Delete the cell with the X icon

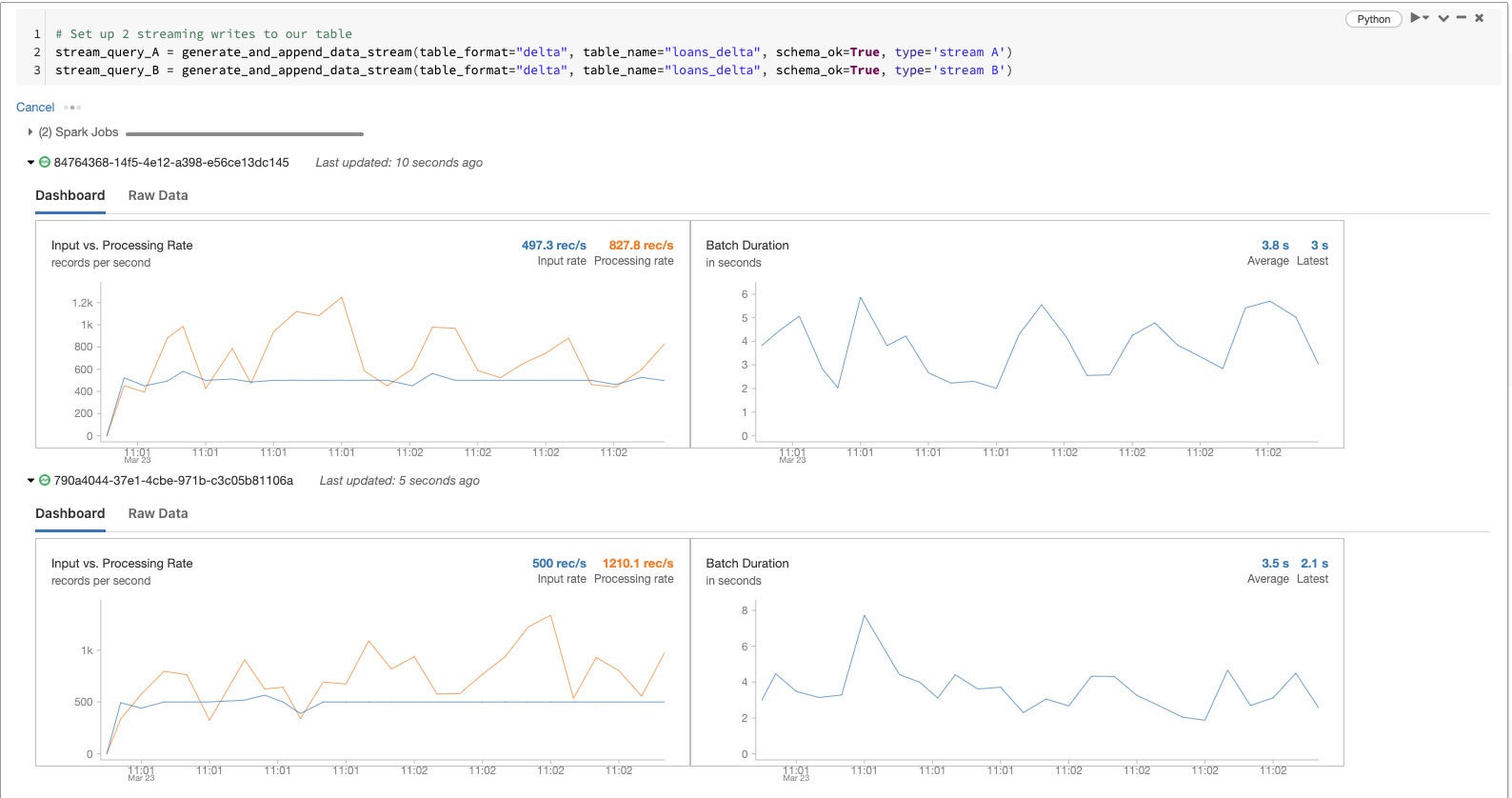(x=1480, y=18)
